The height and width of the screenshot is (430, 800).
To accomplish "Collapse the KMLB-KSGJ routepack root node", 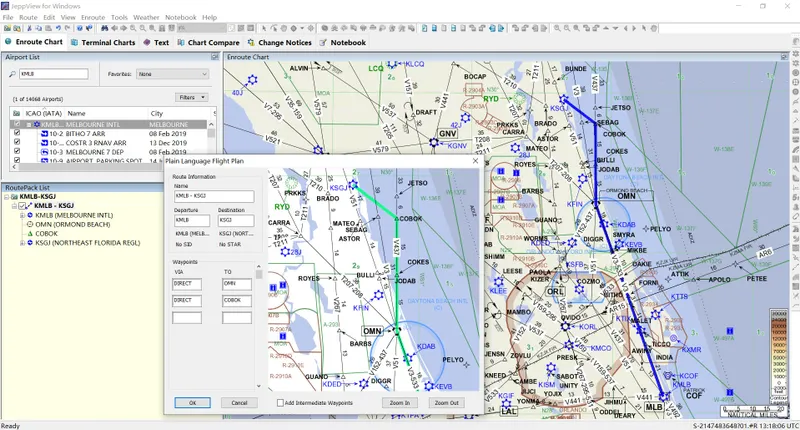I will pyautogui.click(x=7, y=197).
